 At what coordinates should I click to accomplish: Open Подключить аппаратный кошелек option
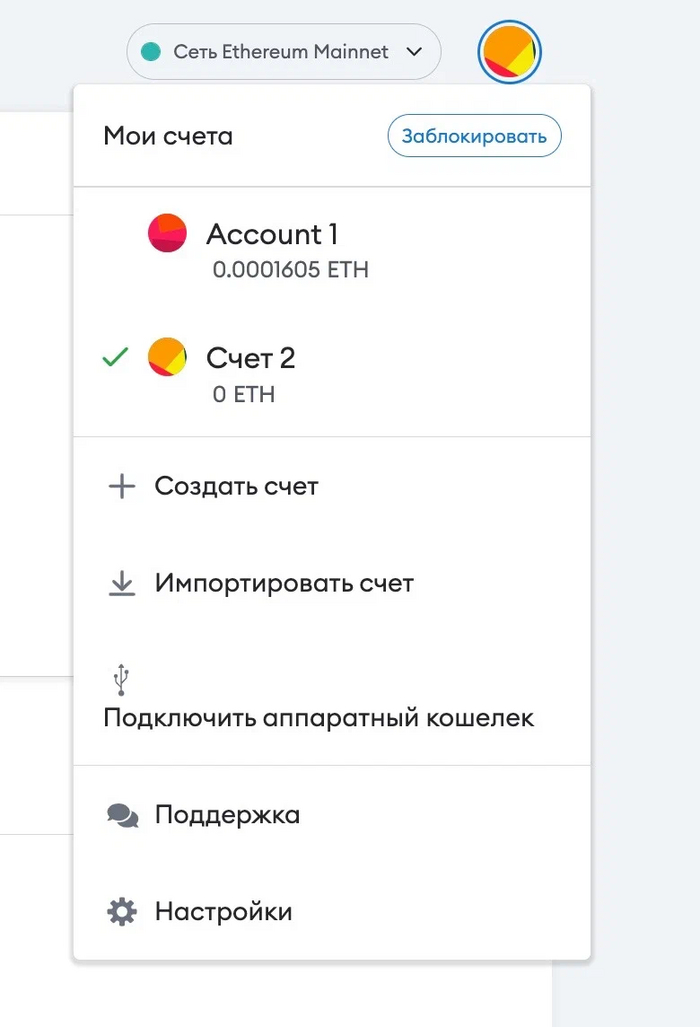[319, 718]
